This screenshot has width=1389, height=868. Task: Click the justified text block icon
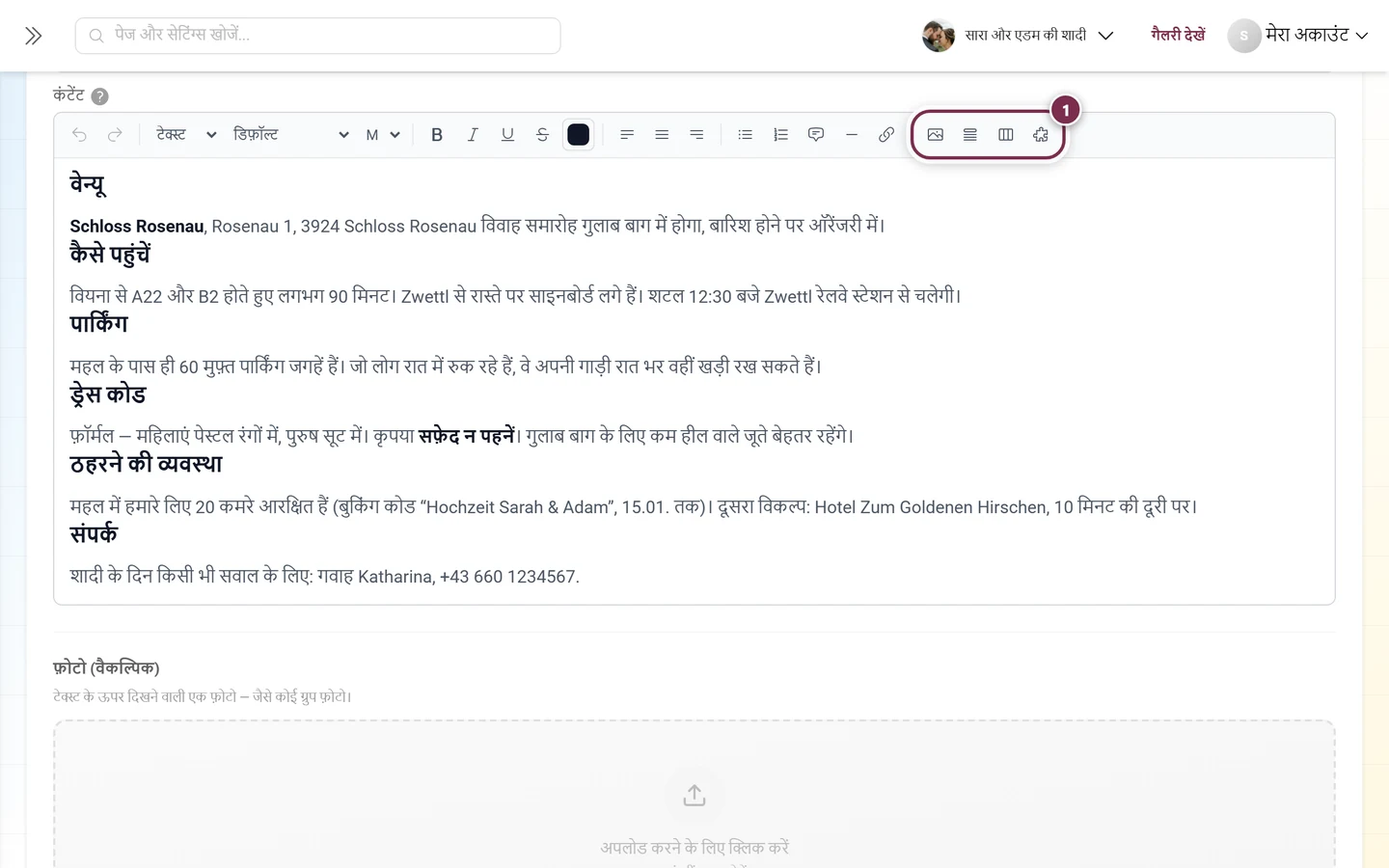pos(970,135)
